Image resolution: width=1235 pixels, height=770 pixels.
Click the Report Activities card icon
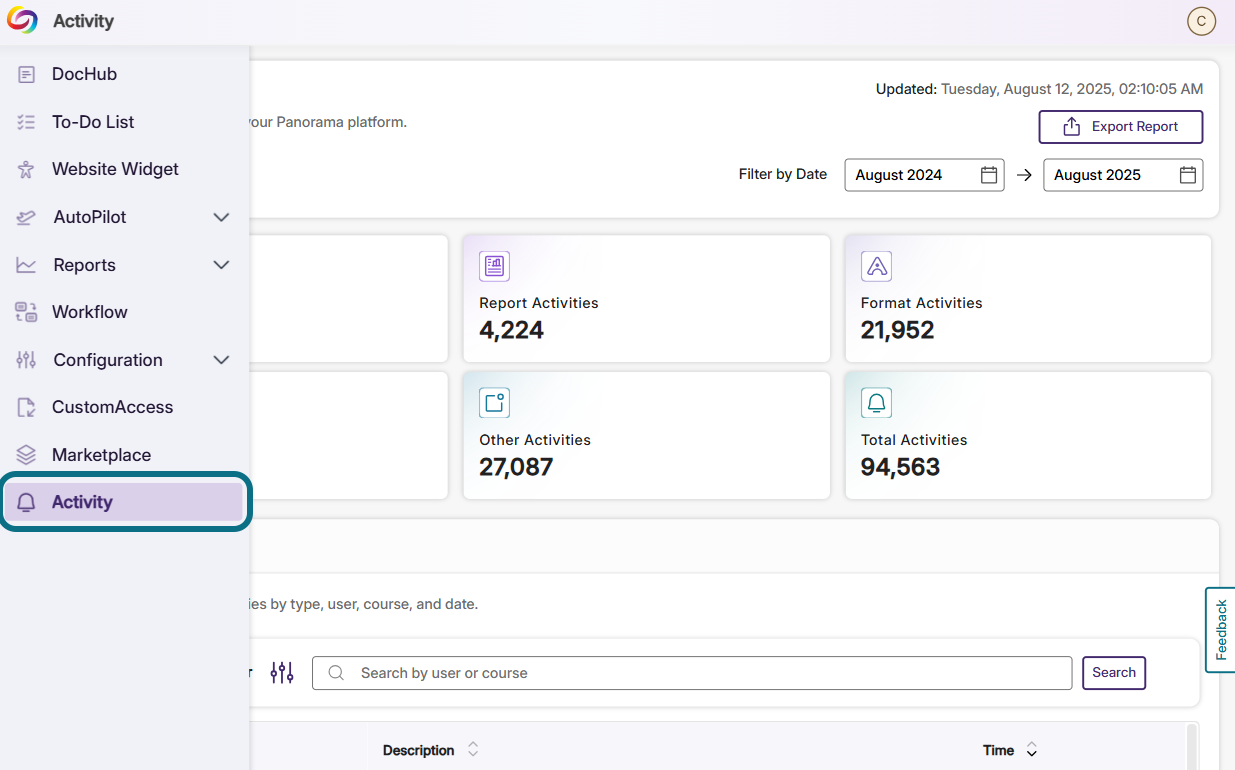[494, 266]
